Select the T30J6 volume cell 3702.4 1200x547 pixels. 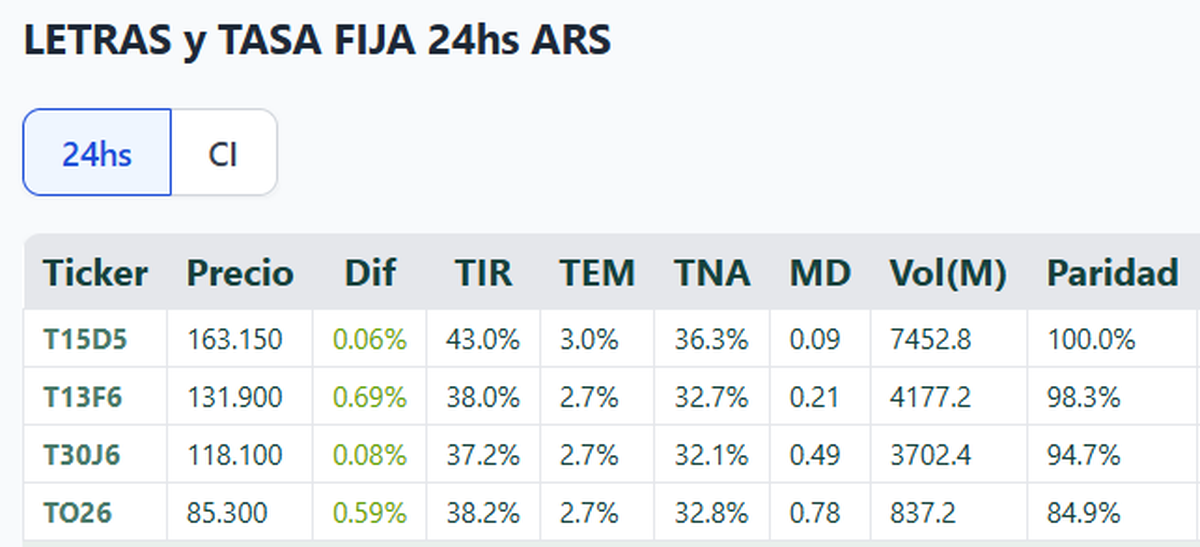pyautogui.click(x=930, y=456)
